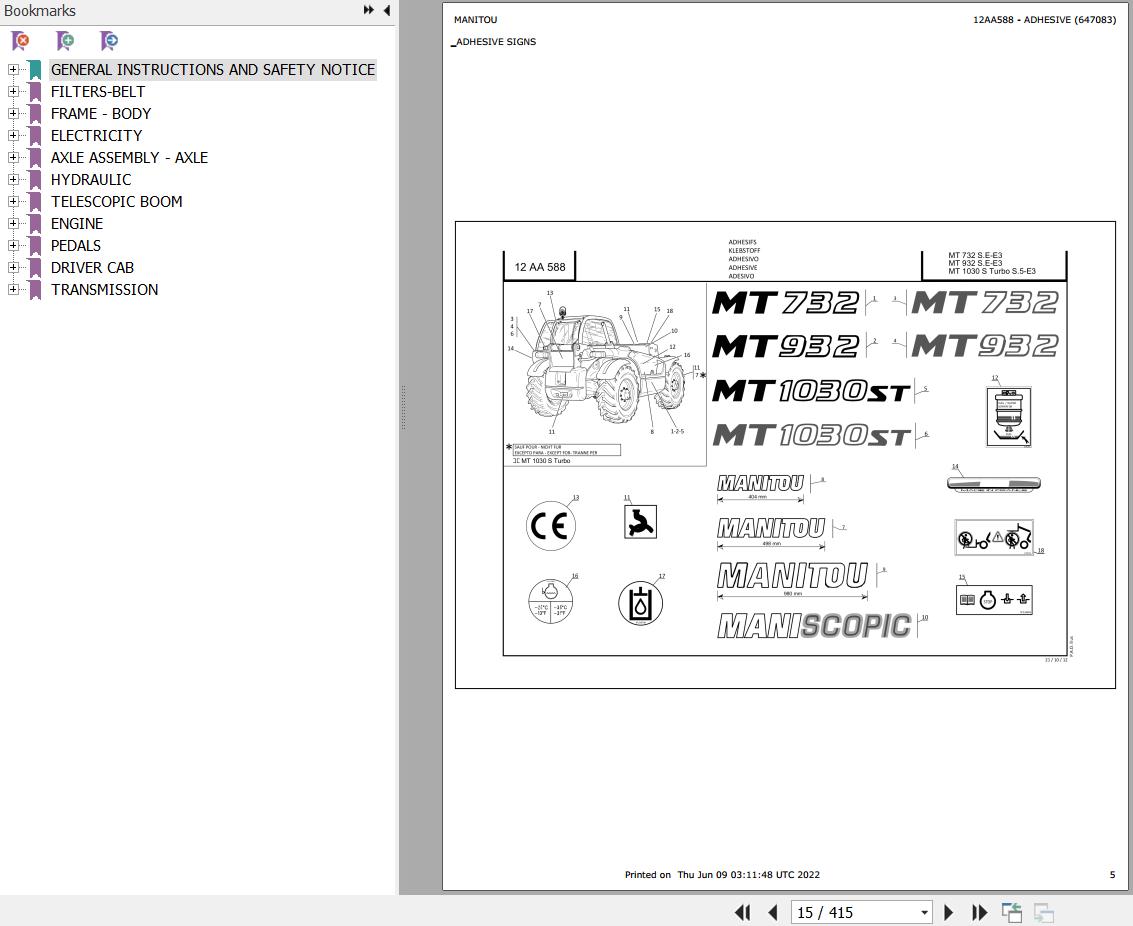Click the MANISCOPIC decal in diagram
Image resolution: width=1133 pixels, height=926 pixels.
[814, 626]
